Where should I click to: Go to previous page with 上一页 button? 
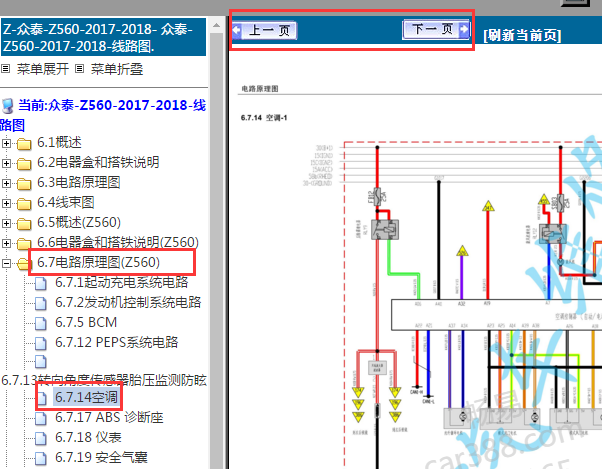265,30
